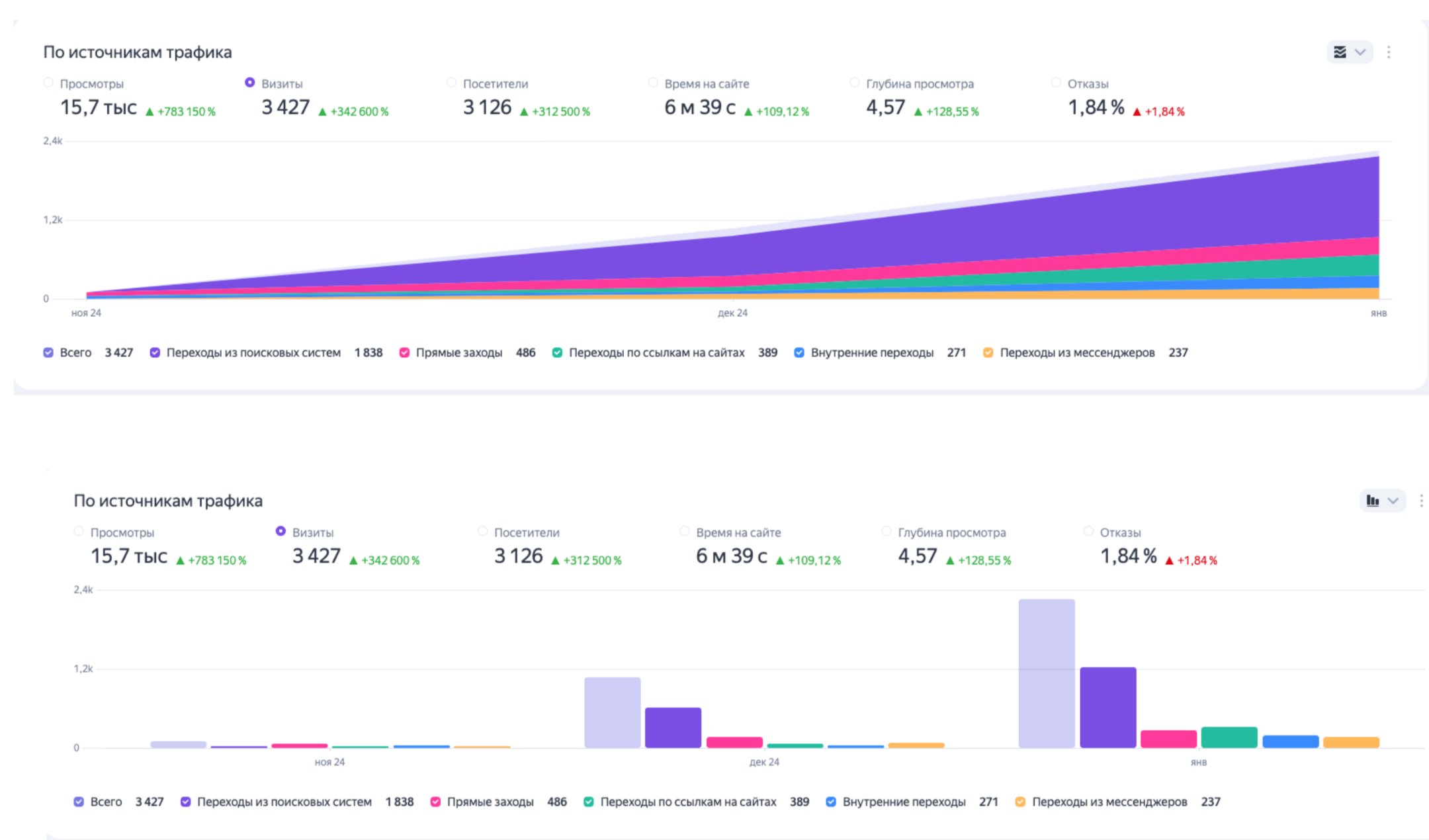Select Время на сайте metric in top panel
Viewport: 1429px width, 840px height.
pyautogui.click(x=653, y=83)
